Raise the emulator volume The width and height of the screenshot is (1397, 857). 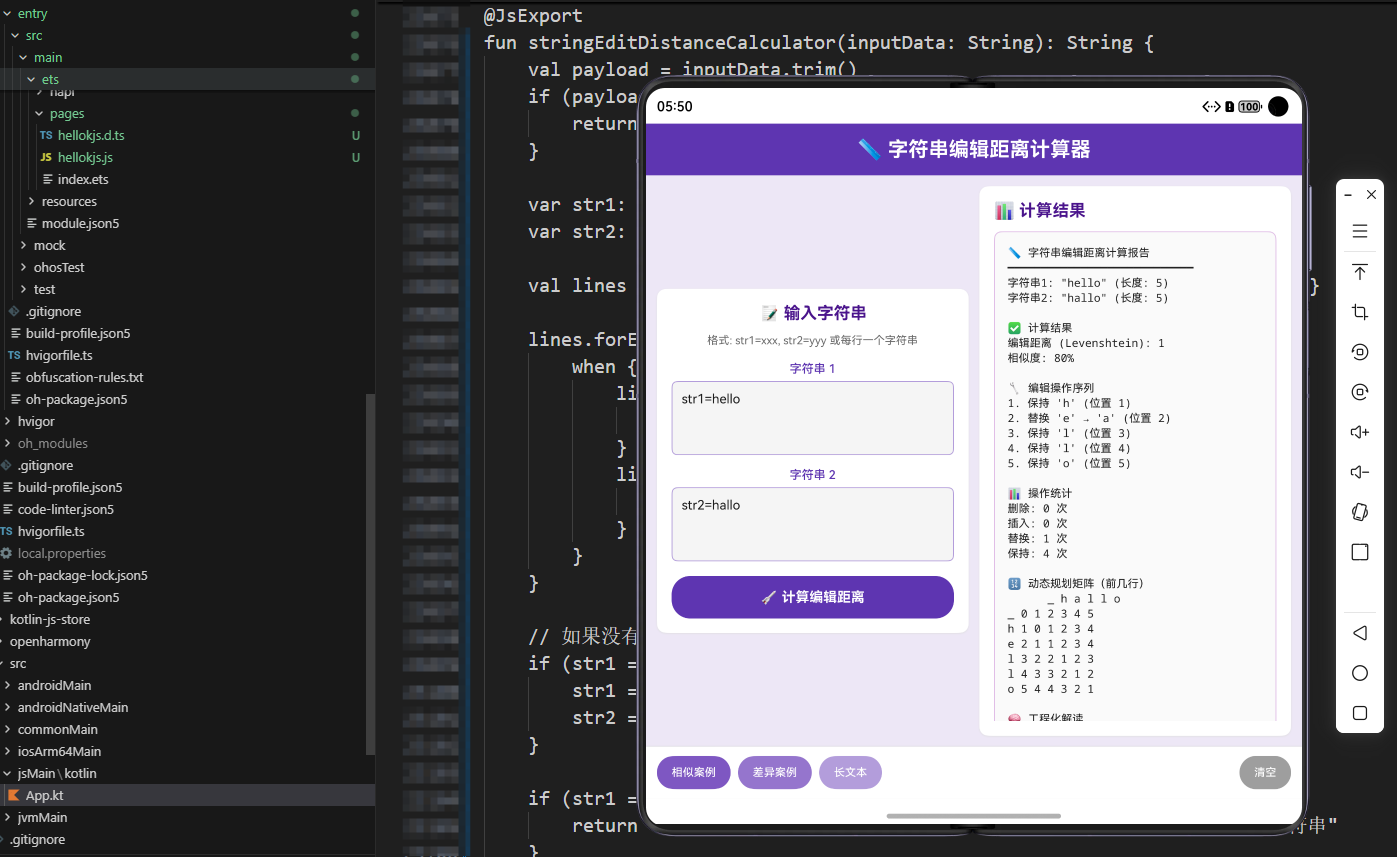1360,431
